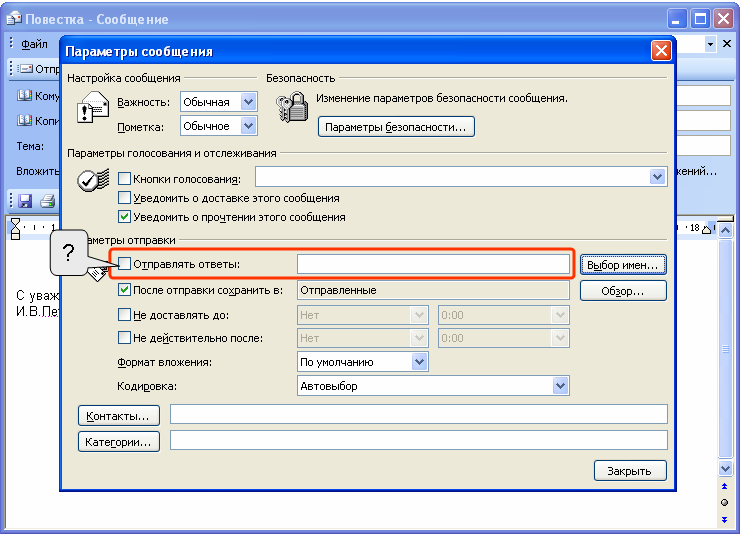Maximize the Повестка message window
Screen dimensions: 742x534
tap(700, 19)
